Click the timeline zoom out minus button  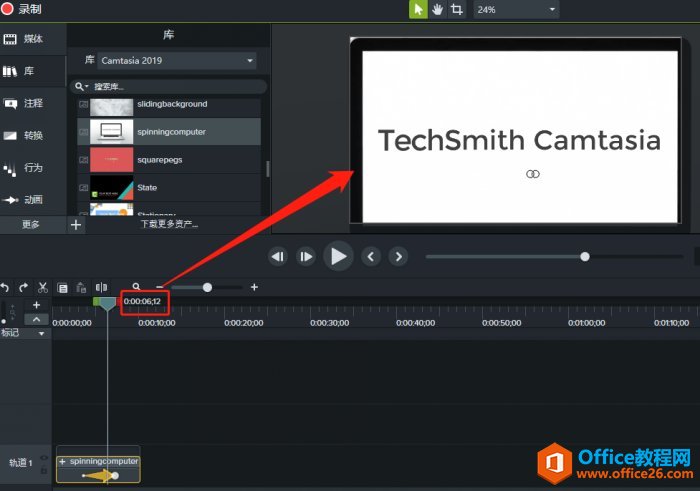pos(159,287)
